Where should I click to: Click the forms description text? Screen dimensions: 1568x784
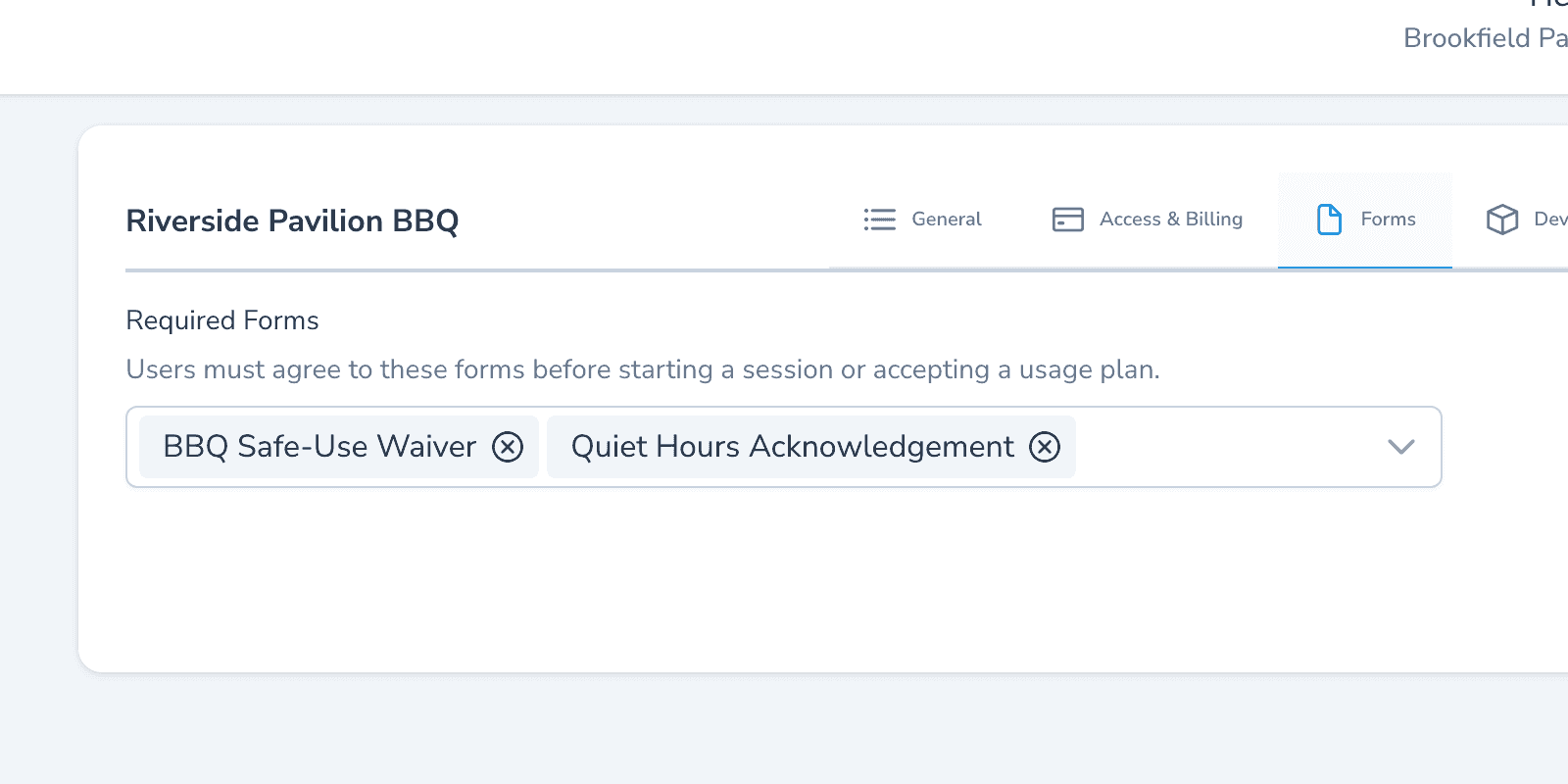click(643, 369)
